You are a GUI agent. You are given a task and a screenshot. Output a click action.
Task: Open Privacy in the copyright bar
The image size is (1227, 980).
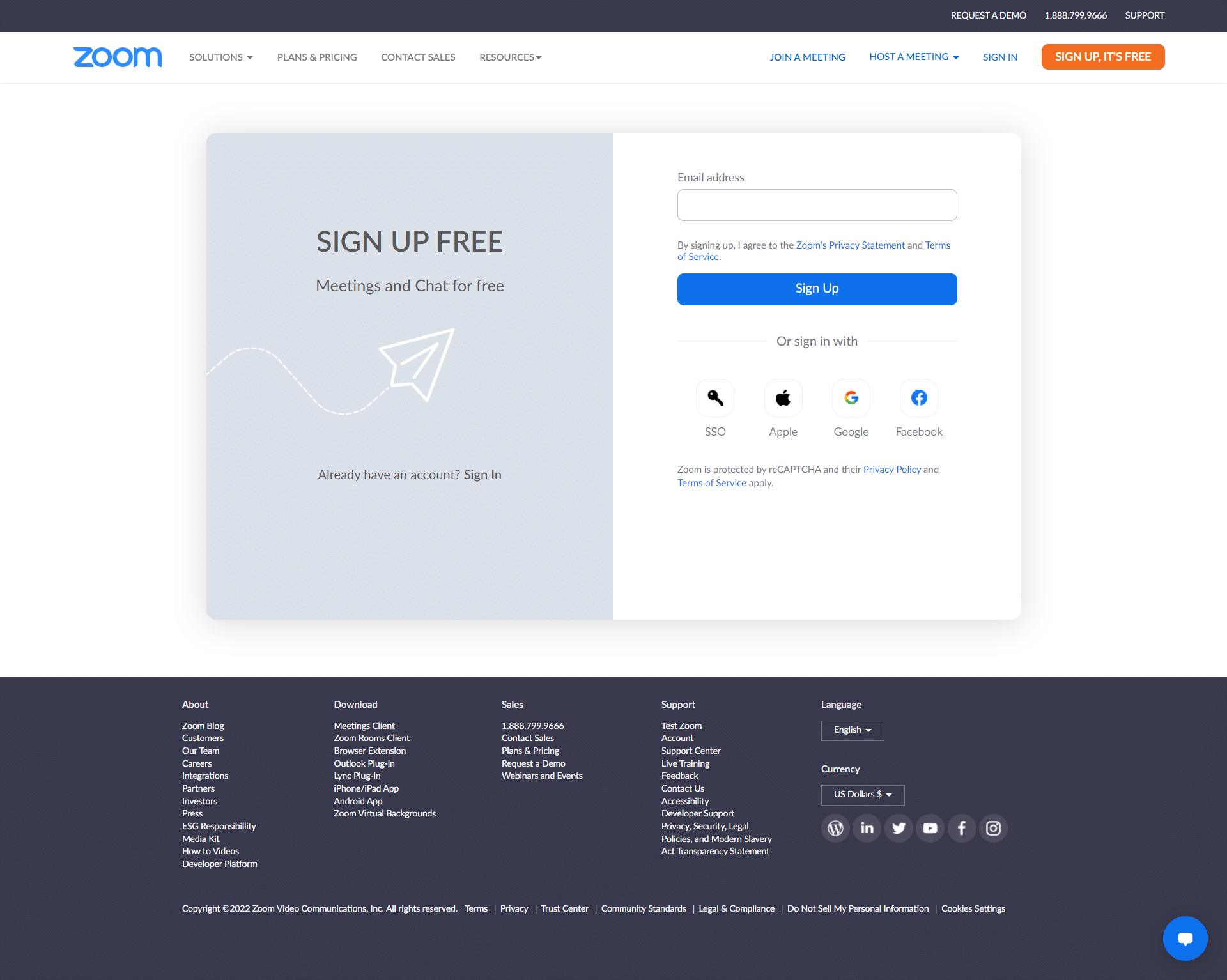click(x=514, y=908)
